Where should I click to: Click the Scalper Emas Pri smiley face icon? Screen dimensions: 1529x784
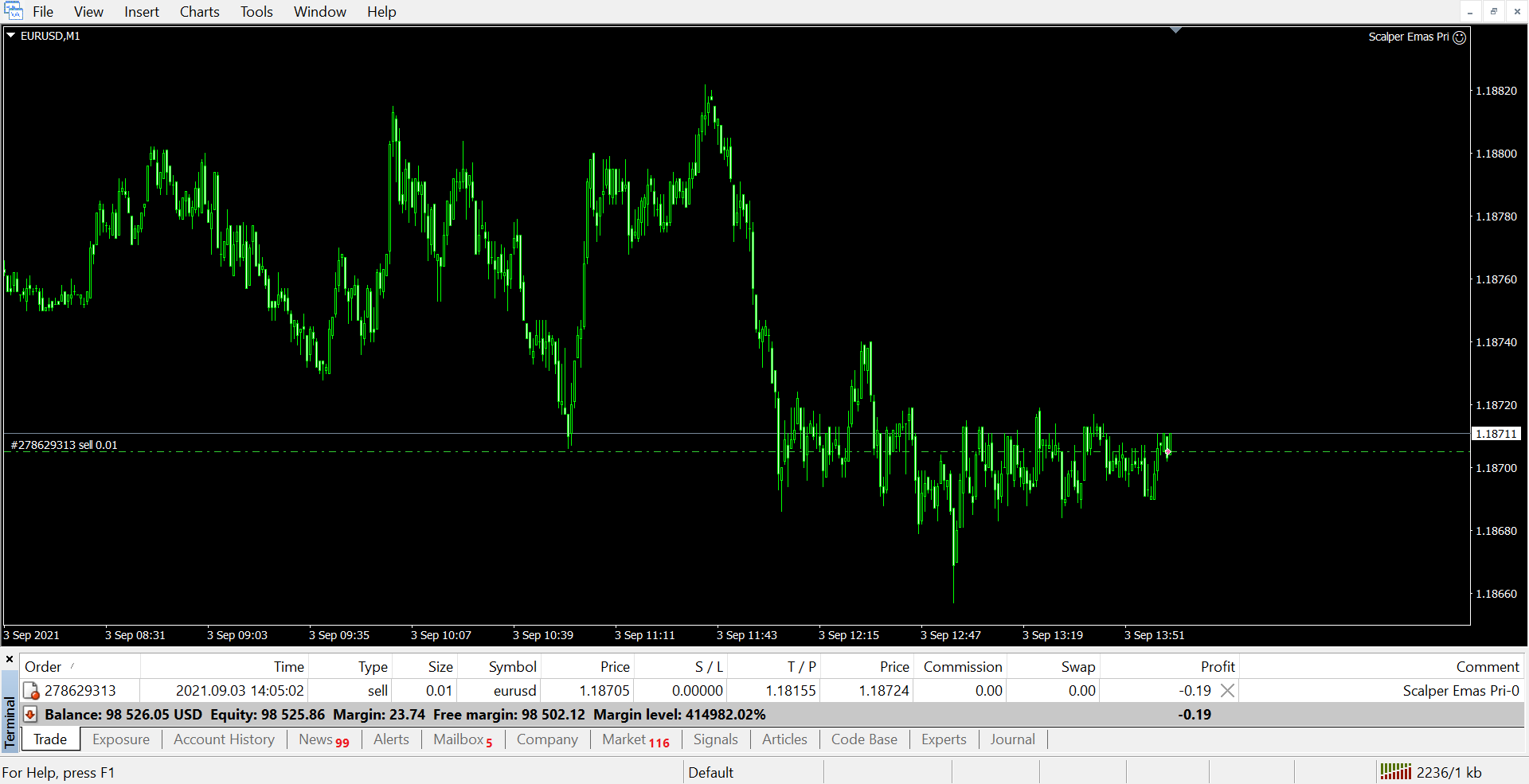pyautogui.click(x=1459, y=37)
